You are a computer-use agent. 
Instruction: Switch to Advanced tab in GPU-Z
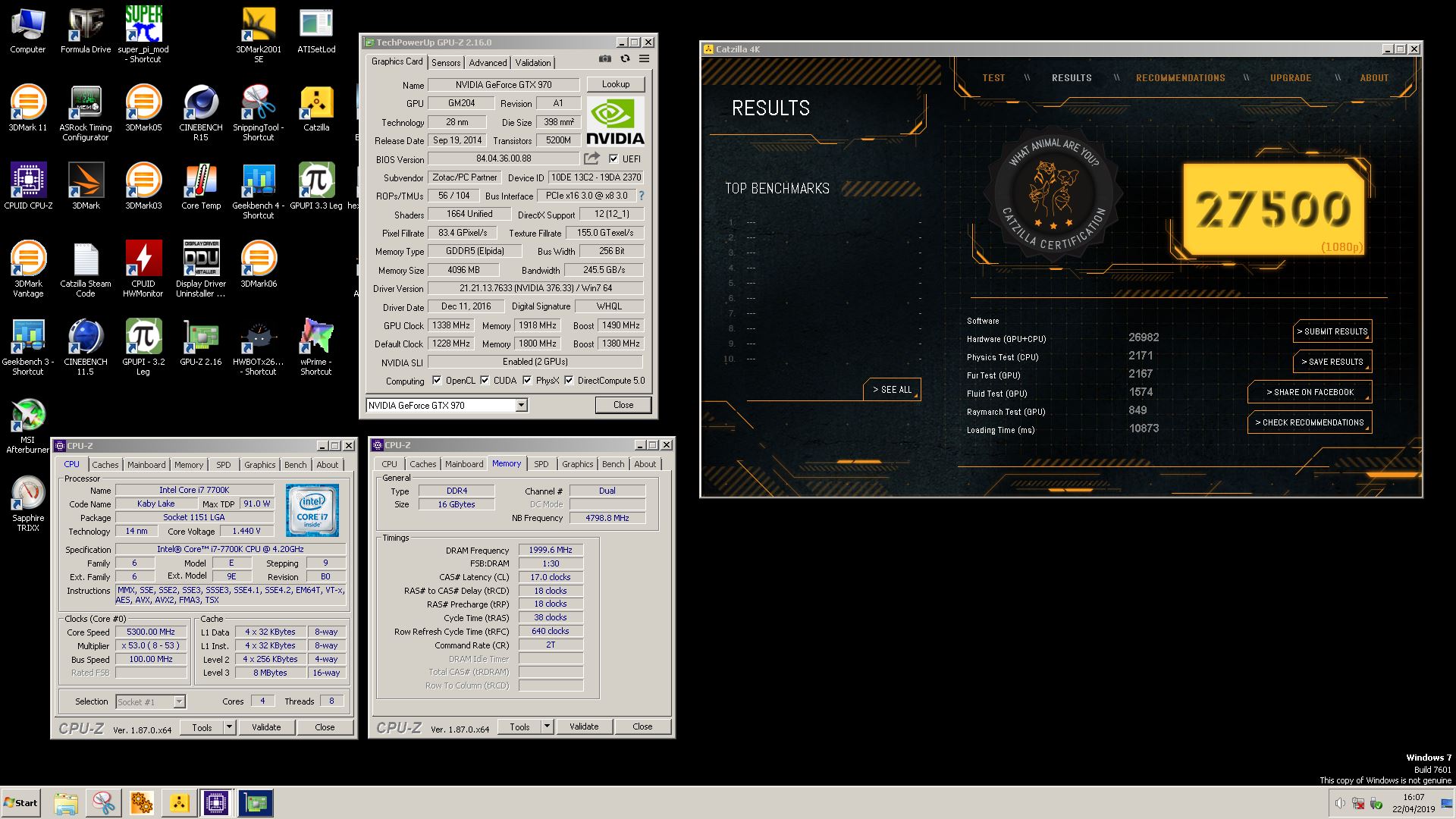tap(488, 63)
